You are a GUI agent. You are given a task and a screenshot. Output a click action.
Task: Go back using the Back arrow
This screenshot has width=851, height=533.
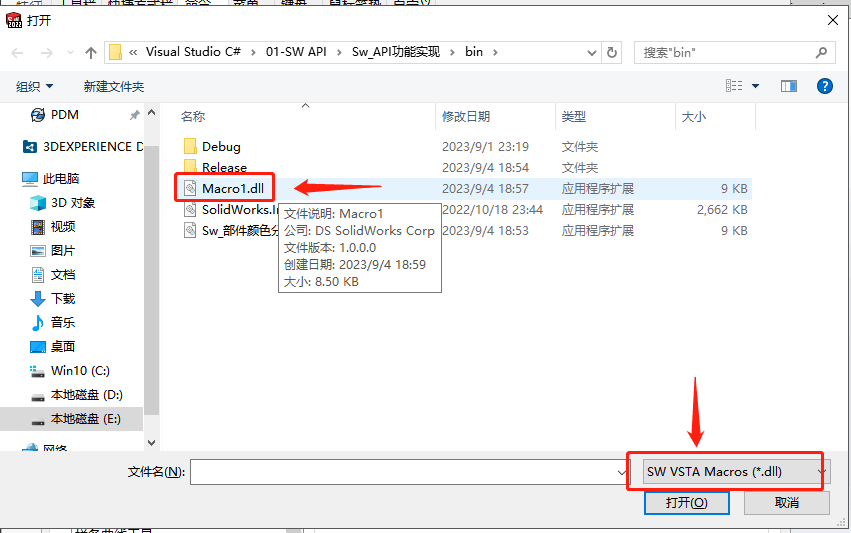point(17,53)
